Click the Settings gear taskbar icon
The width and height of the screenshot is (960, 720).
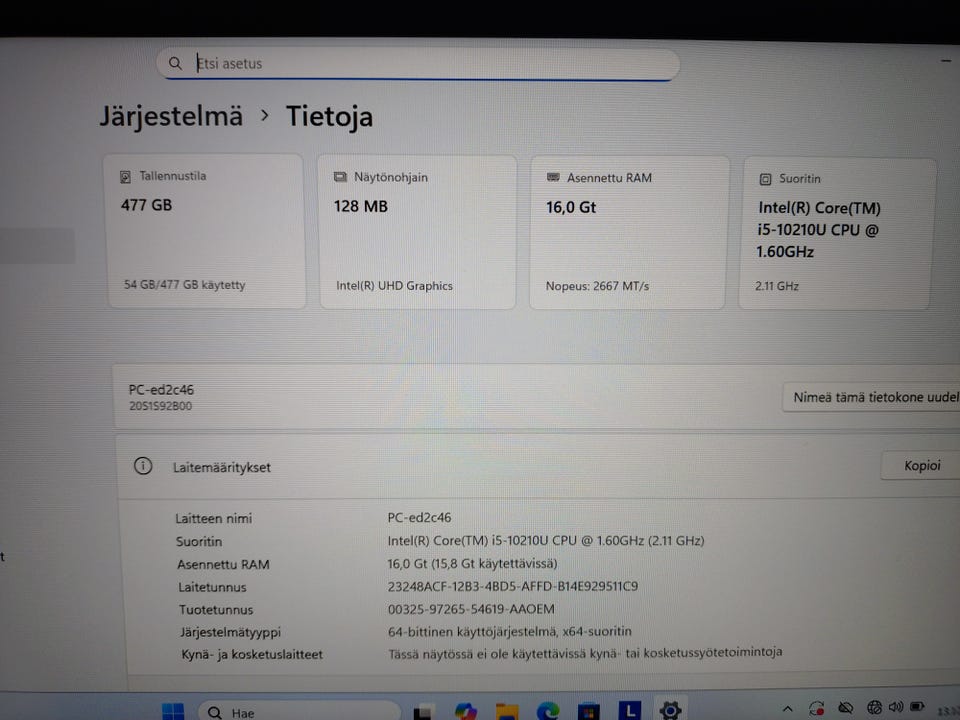click(670, 710)
